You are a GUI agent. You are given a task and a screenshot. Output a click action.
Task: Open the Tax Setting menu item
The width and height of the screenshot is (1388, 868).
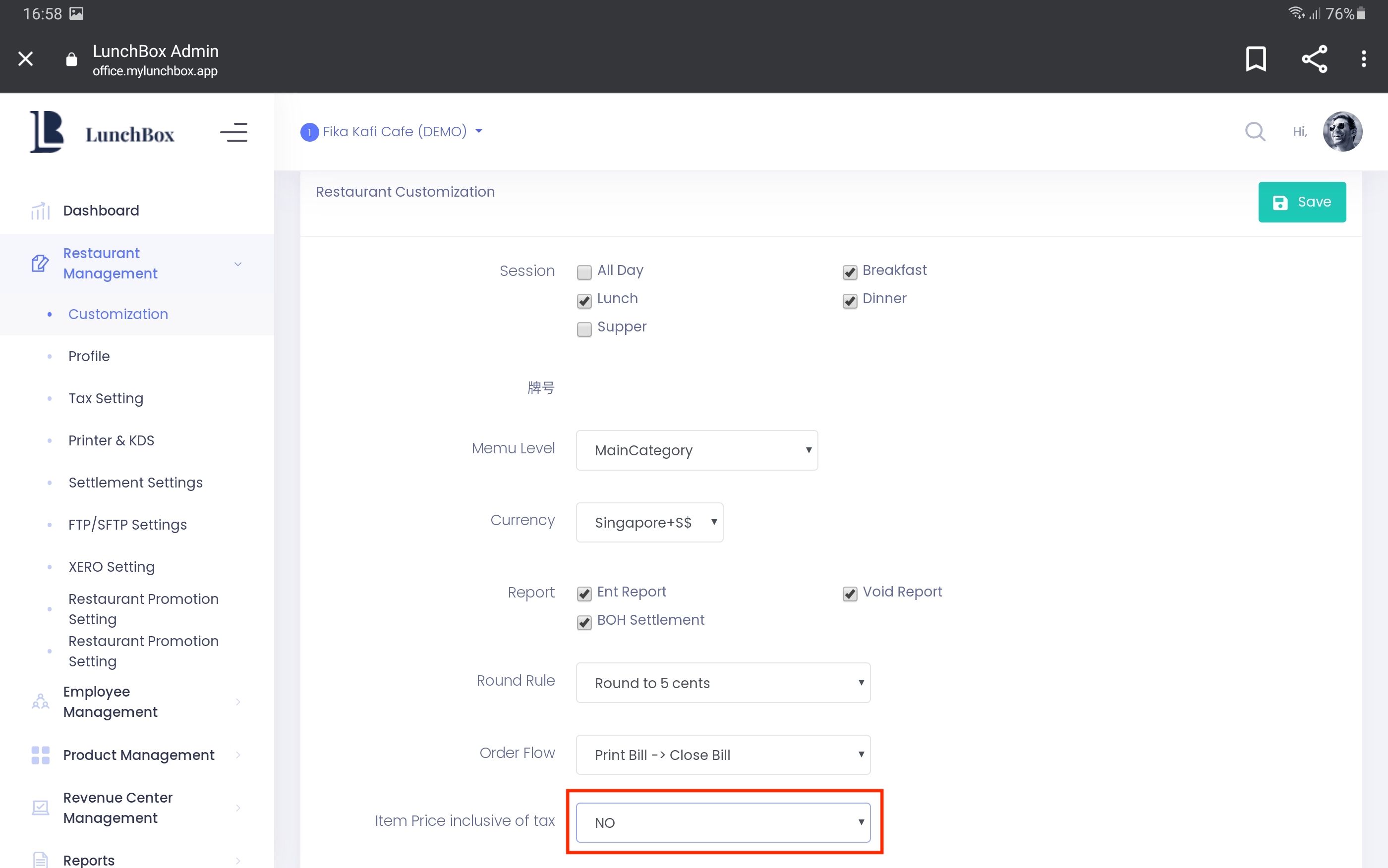click(x=106, y=398)
